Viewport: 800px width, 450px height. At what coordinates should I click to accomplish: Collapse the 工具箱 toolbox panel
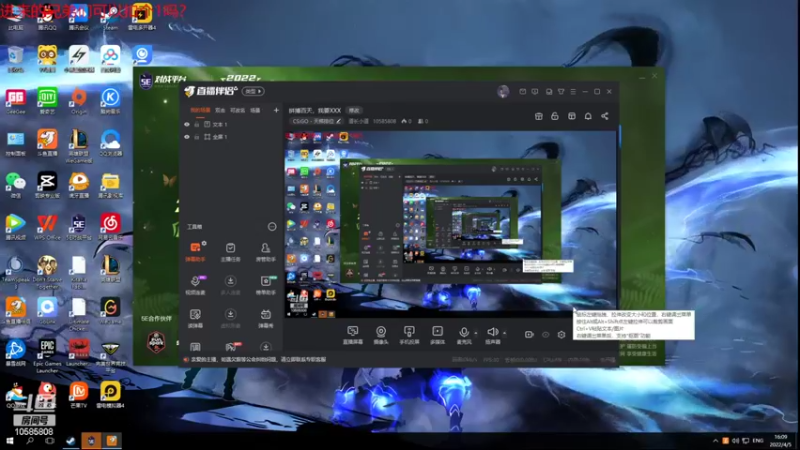[272, 227]
